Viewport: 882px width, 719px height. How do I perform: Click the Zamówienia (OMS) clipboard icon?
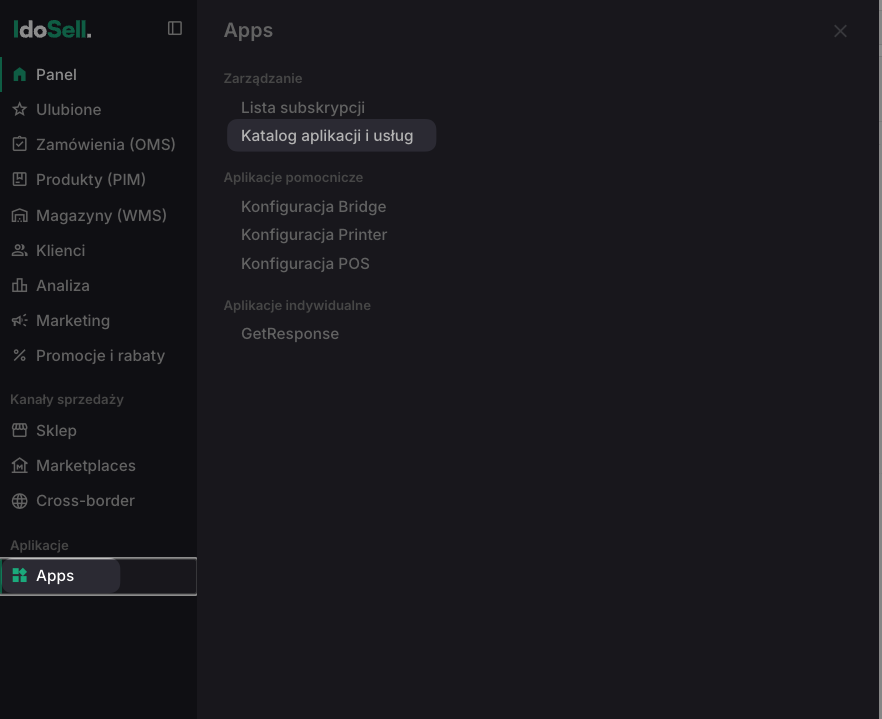(20, 144)
